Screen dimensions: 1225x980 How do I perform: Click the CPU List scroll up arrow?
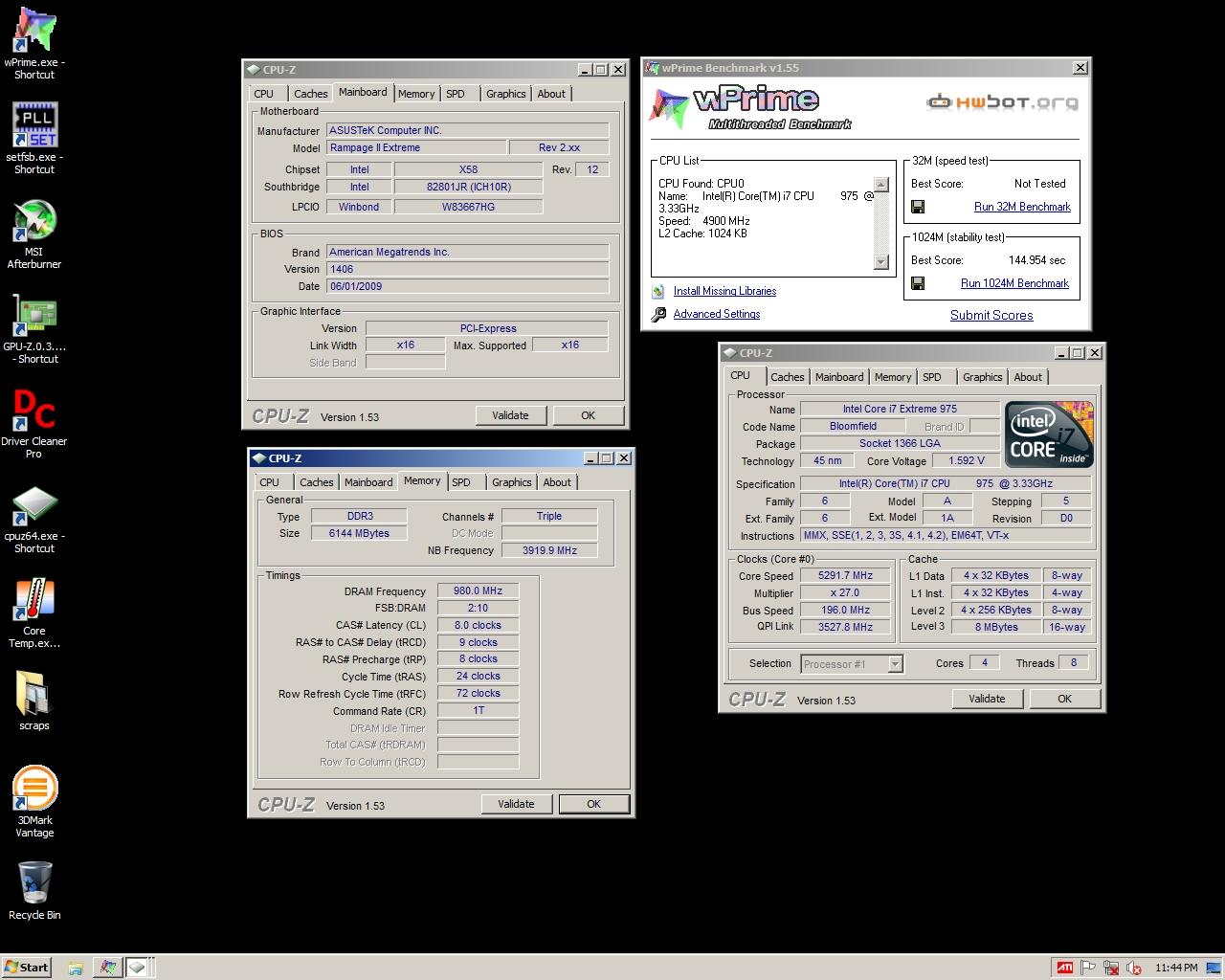point(881,185)
